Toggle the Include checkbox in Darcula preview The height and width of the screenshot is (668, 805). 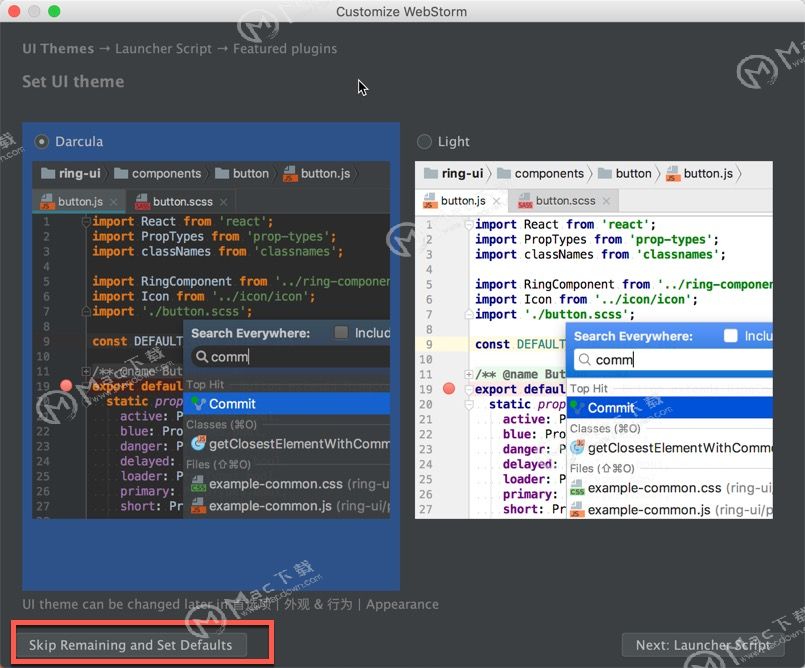click(341, 332)
